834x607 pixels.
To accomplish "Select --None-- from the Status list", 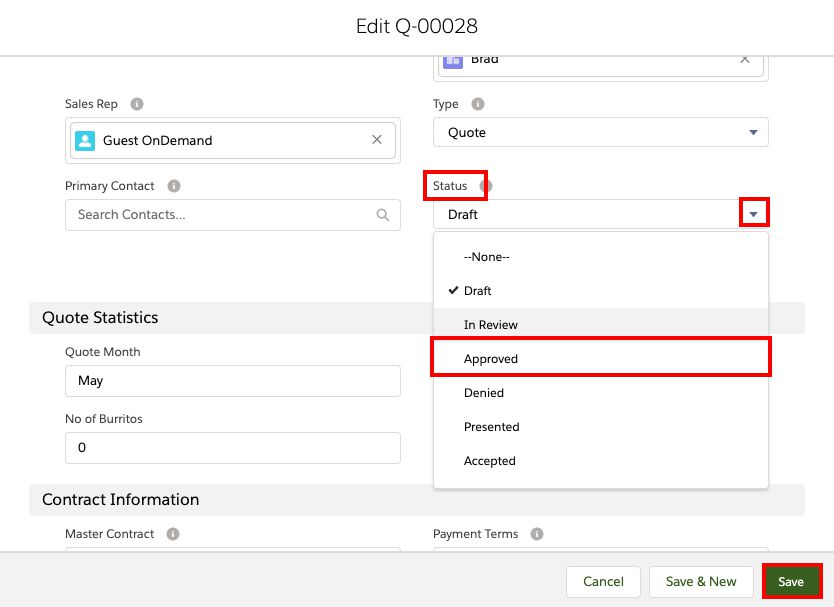I will point(488,257).
